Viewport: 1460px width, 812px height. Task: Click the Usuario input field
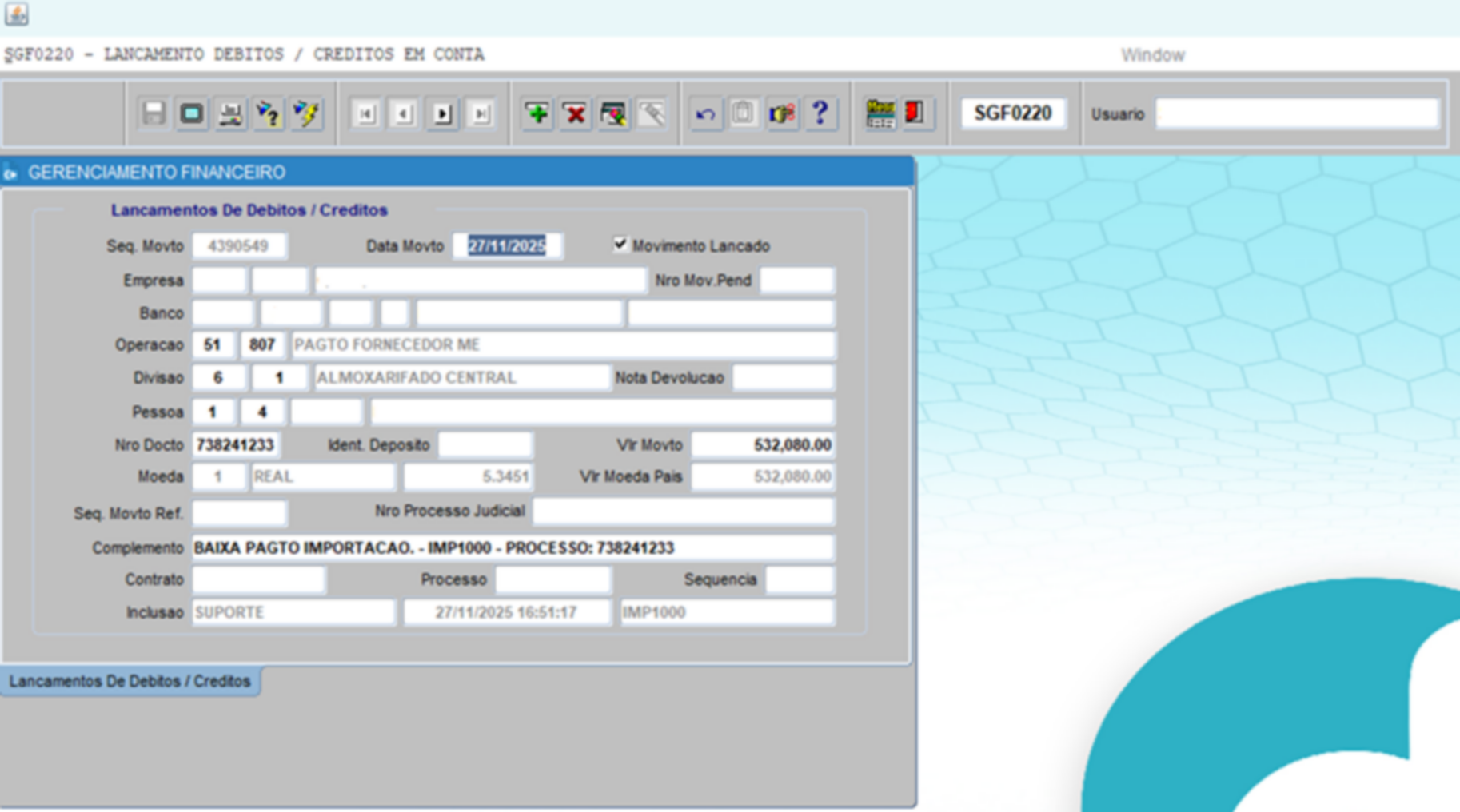pyautogui.click(x=1296, y=113)
